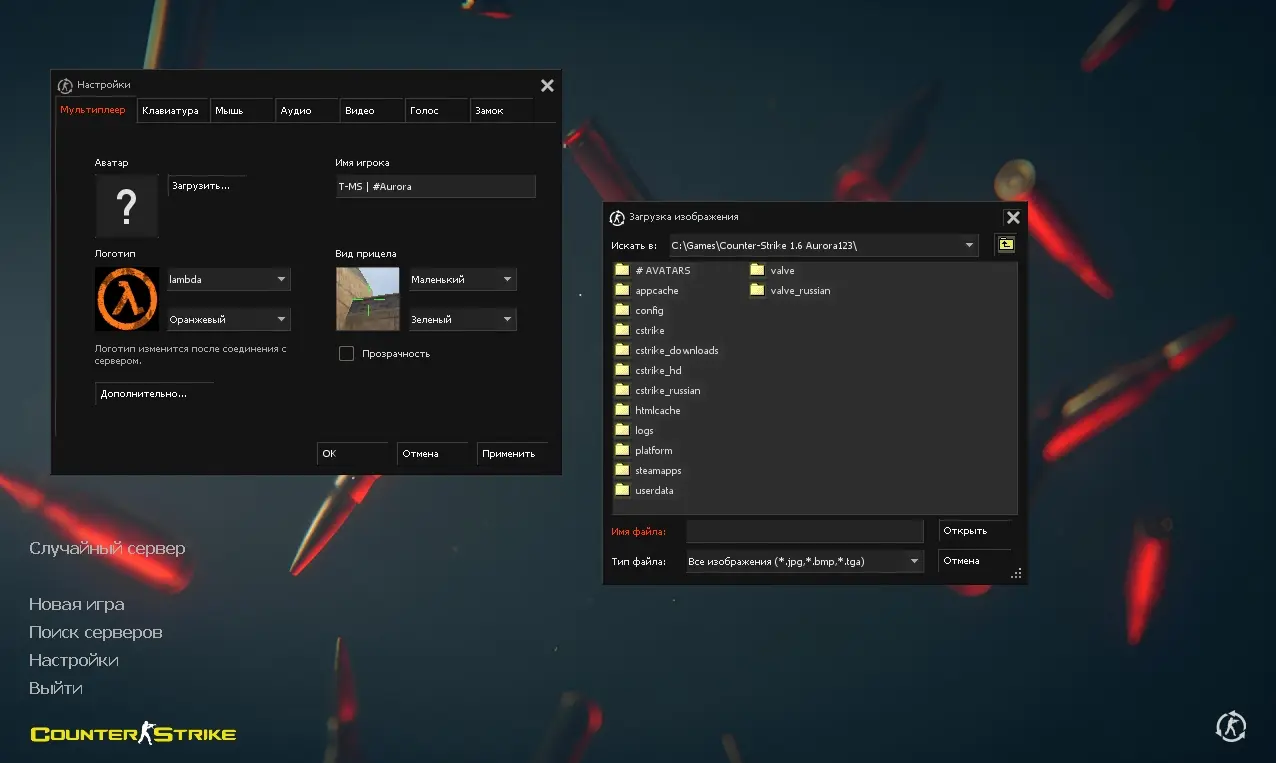Select the valve_russian folder
1276x763 pixels.
(800, 290)
